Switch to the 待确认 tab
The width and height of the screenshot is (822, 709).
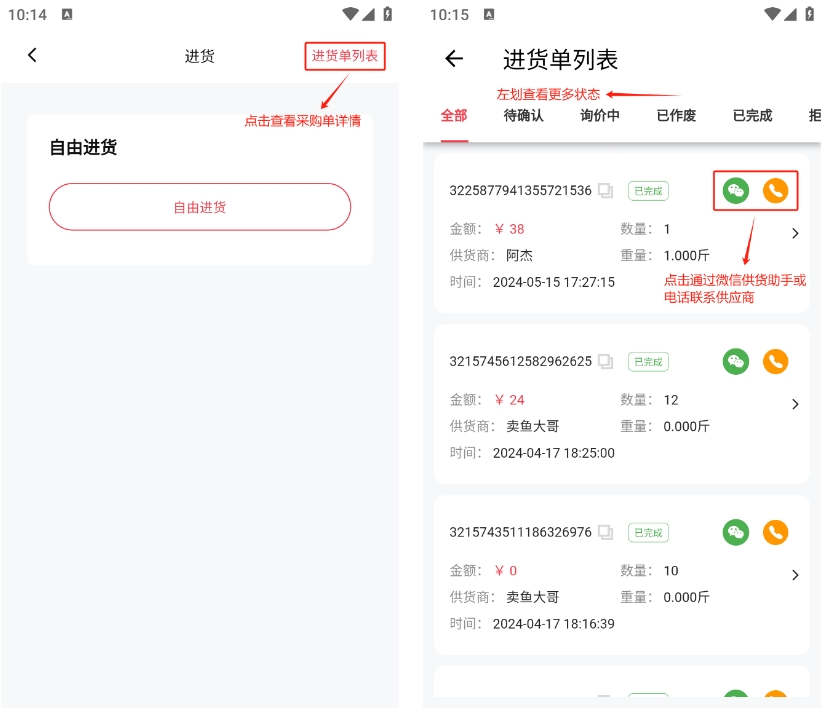pos(523,115)
